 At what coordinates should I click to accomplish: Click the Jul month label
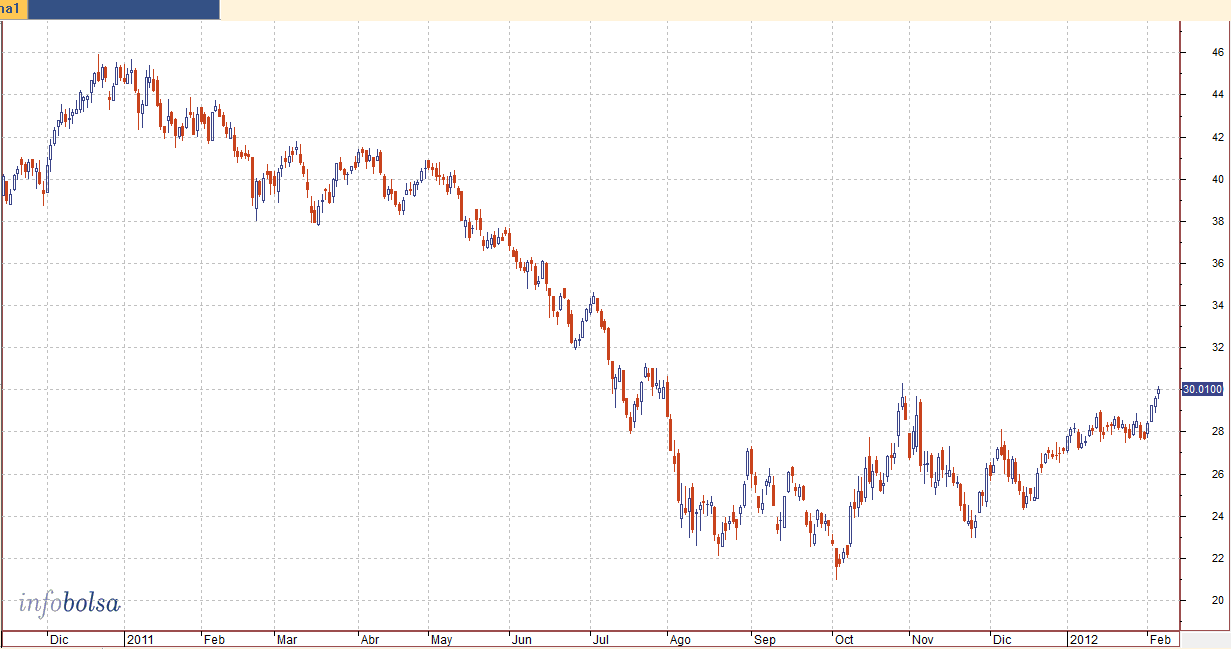pos(600,638)
